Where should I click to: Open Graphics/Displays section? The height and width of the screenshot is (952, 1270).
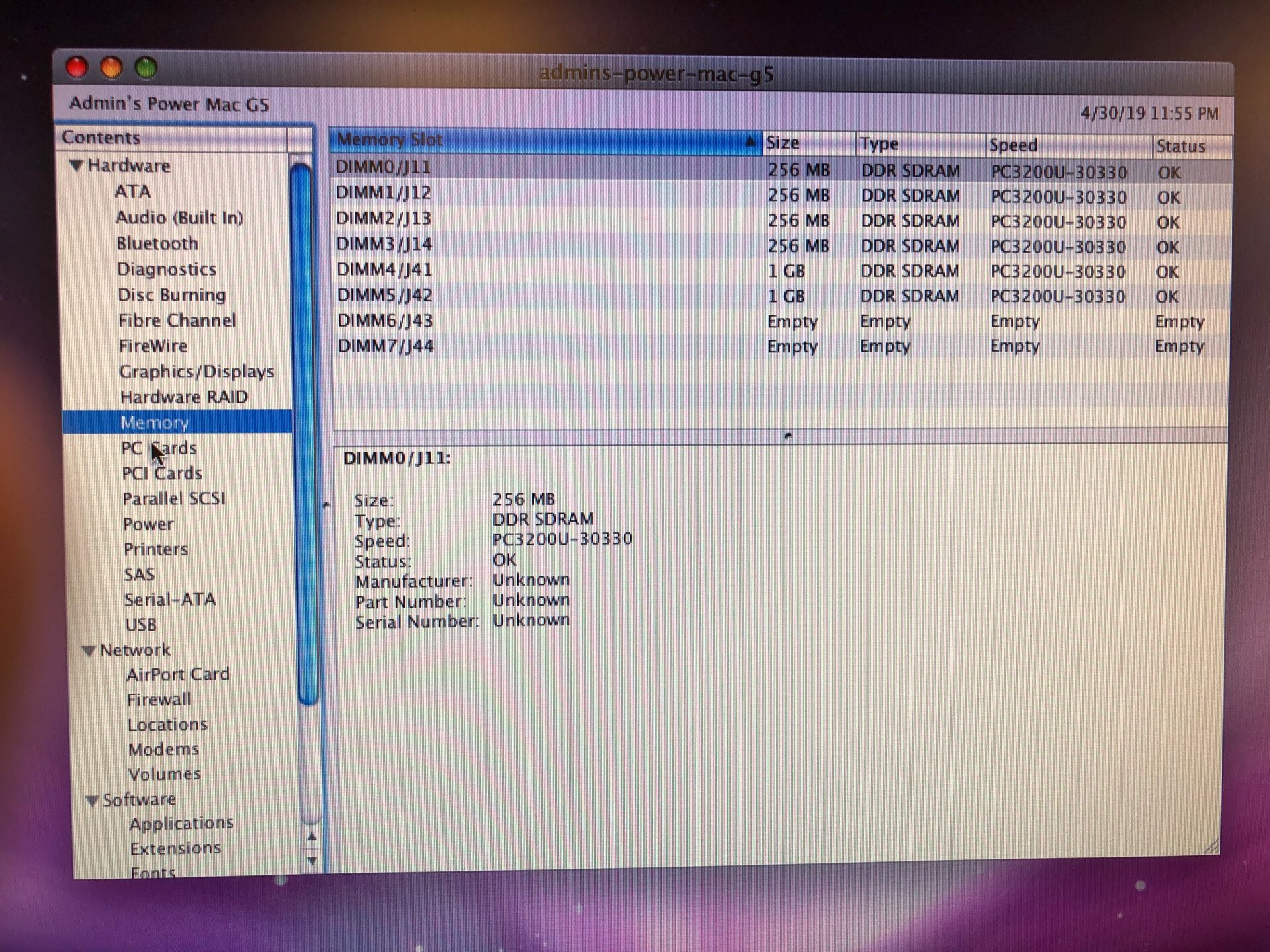tap(196, 372)
